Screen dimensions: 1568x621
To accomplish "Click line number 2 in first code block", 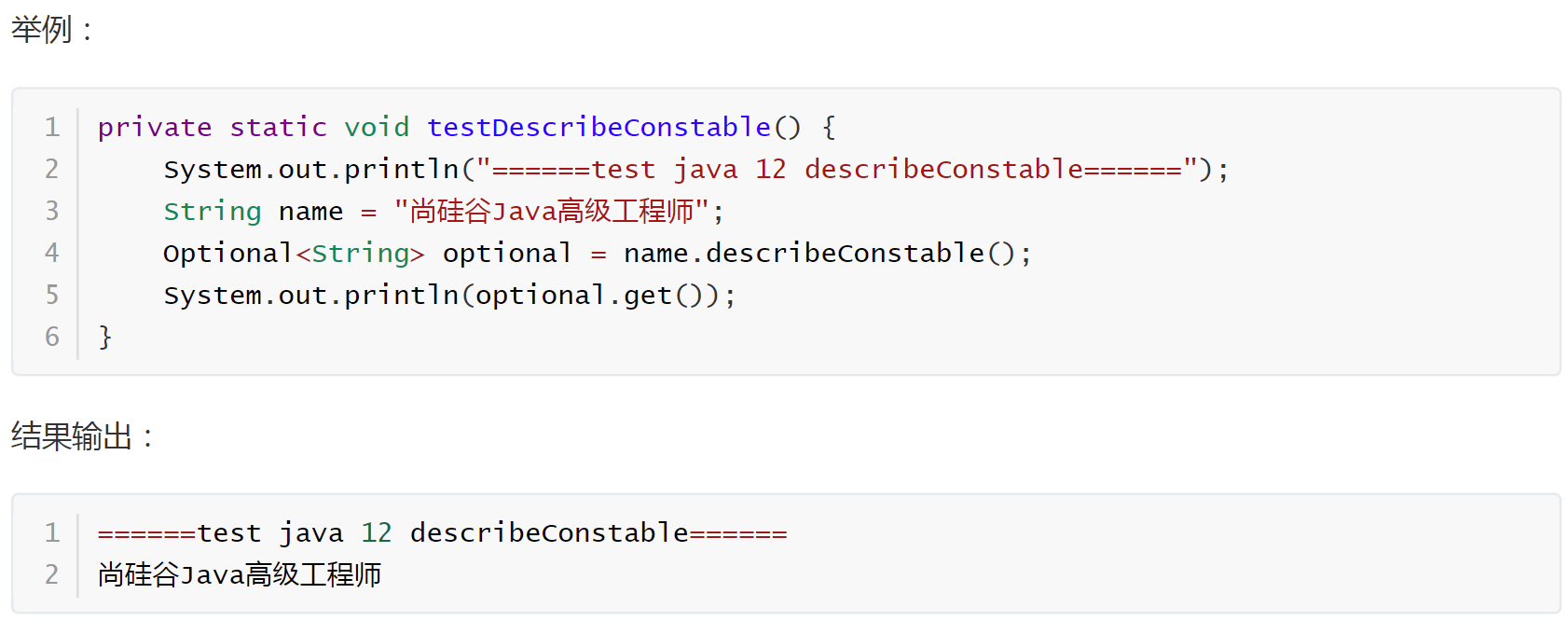I will (52, 169).
